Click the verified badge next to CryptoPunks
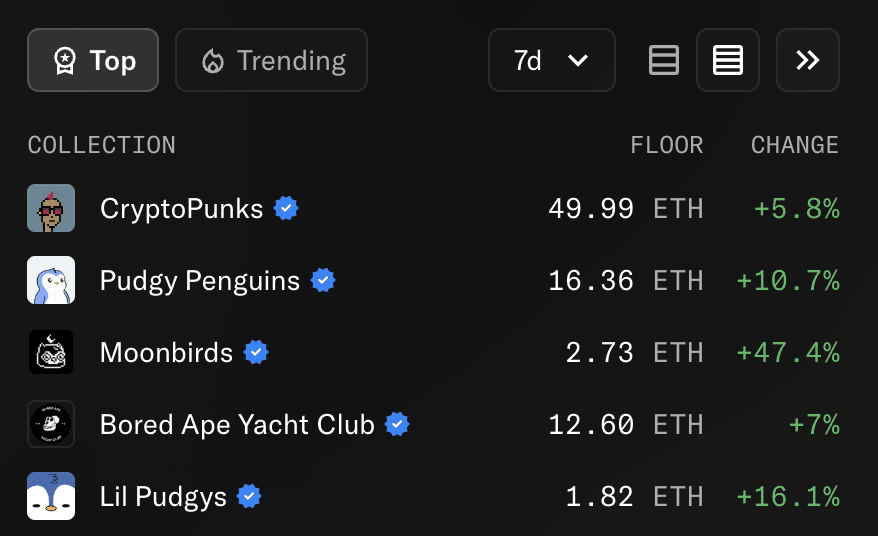 click(286, 208)
